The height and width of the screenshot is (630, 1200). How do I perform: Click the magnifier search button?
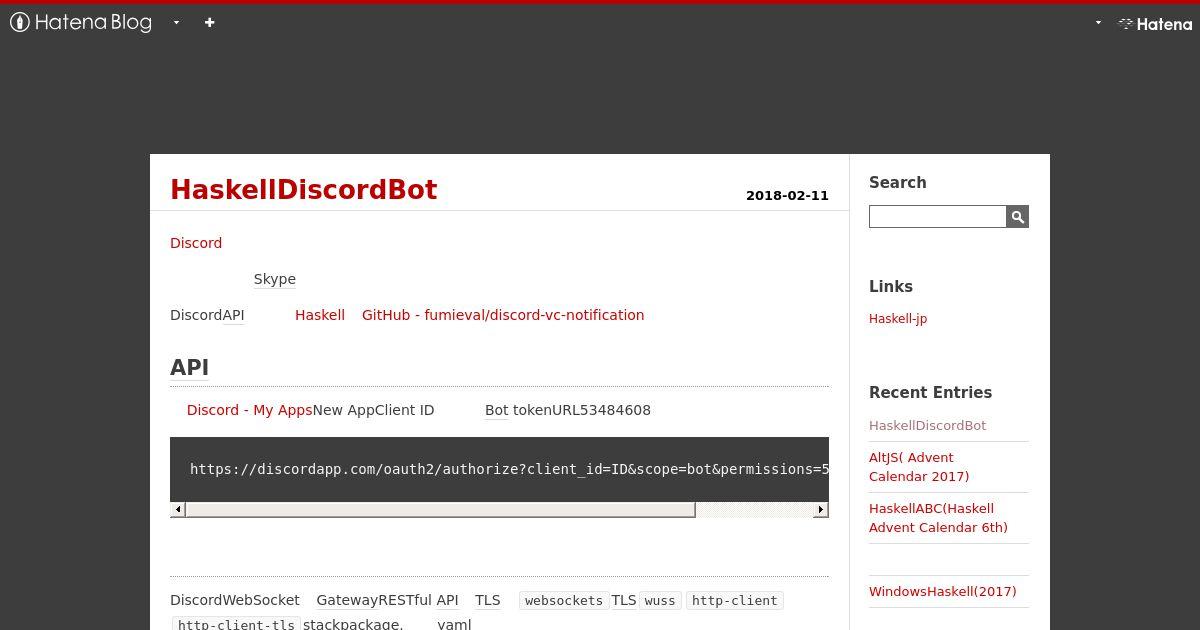1017,216
